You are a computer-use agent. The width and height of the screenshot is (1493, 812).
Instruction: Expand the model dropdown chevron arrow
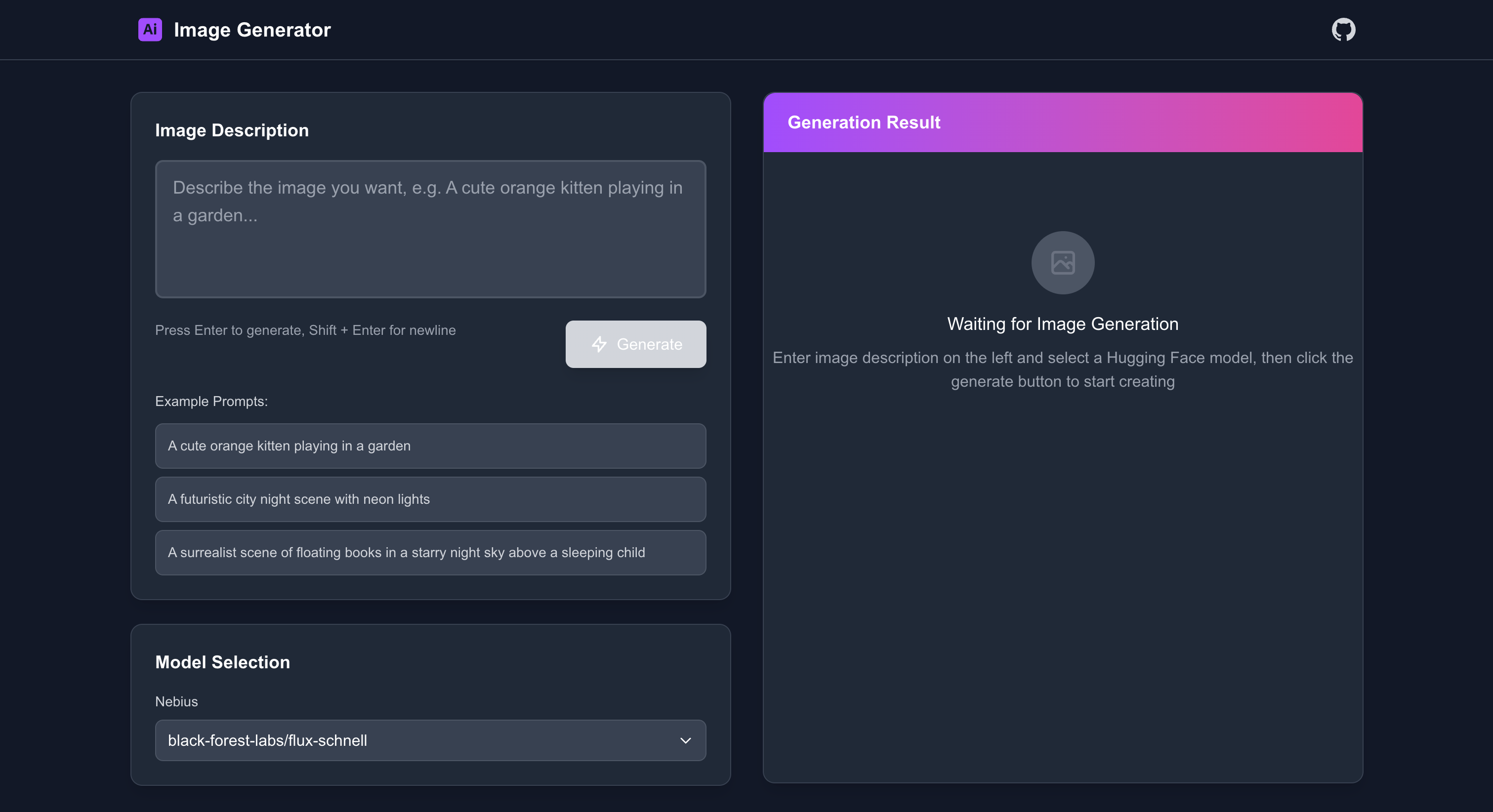click(x=686, y=740)
